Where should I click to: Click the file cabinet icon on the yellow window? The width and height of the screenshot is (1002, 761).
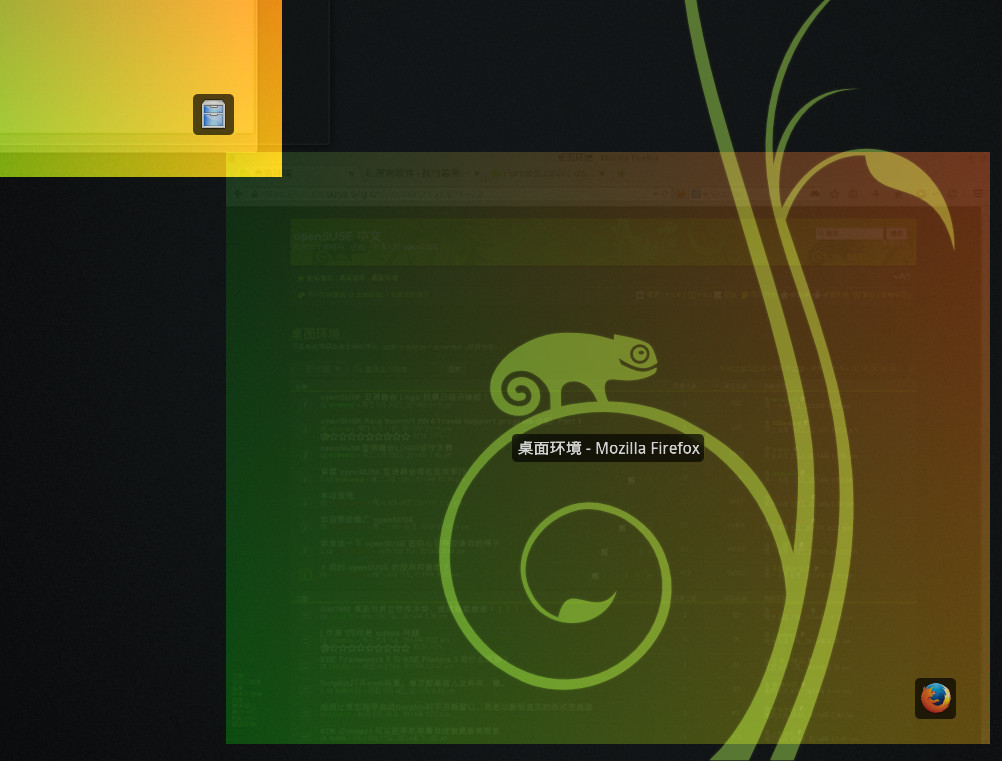[x=213, y=114]
